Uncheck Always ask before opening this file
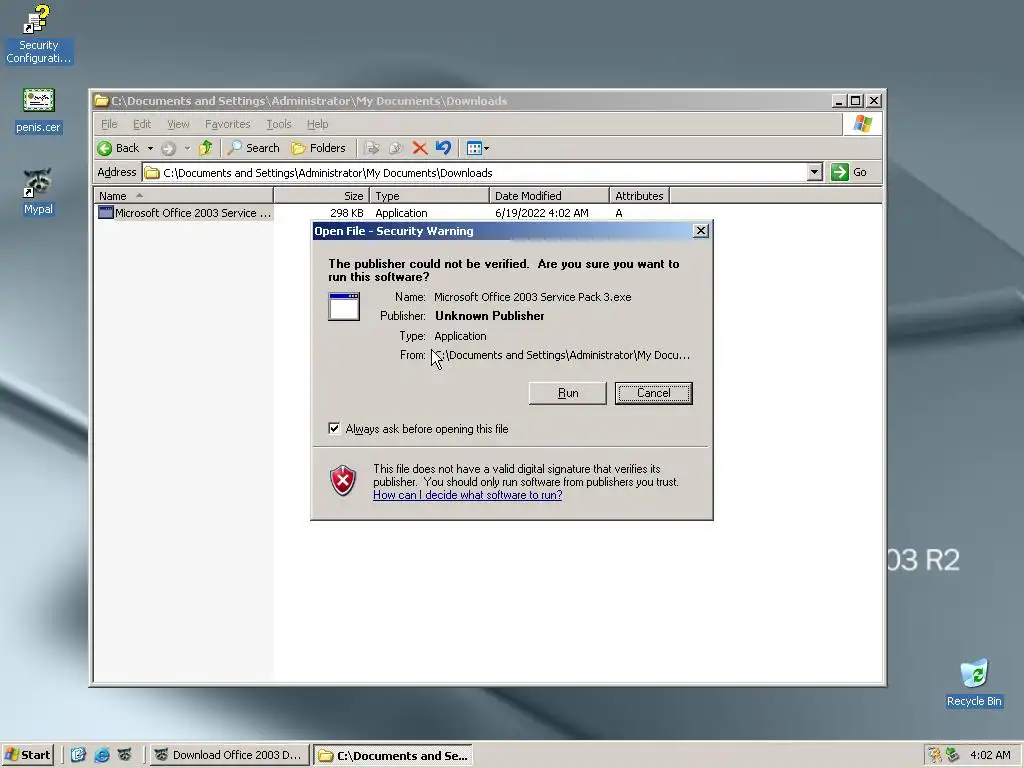Viewport: 1024px width, 768px height. pos(334,428)
